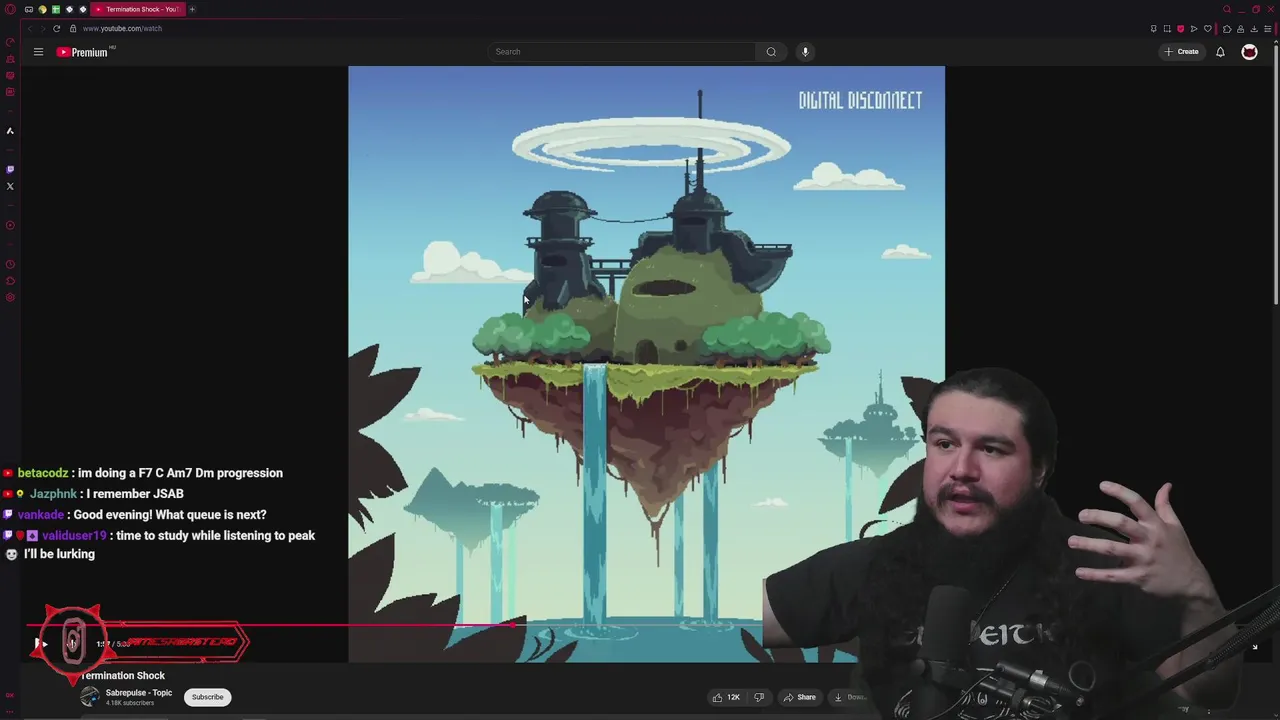Open GX Control speedometer in the sidebar
This screenshot has width=1280, height=720.
[x=10, y=41]
